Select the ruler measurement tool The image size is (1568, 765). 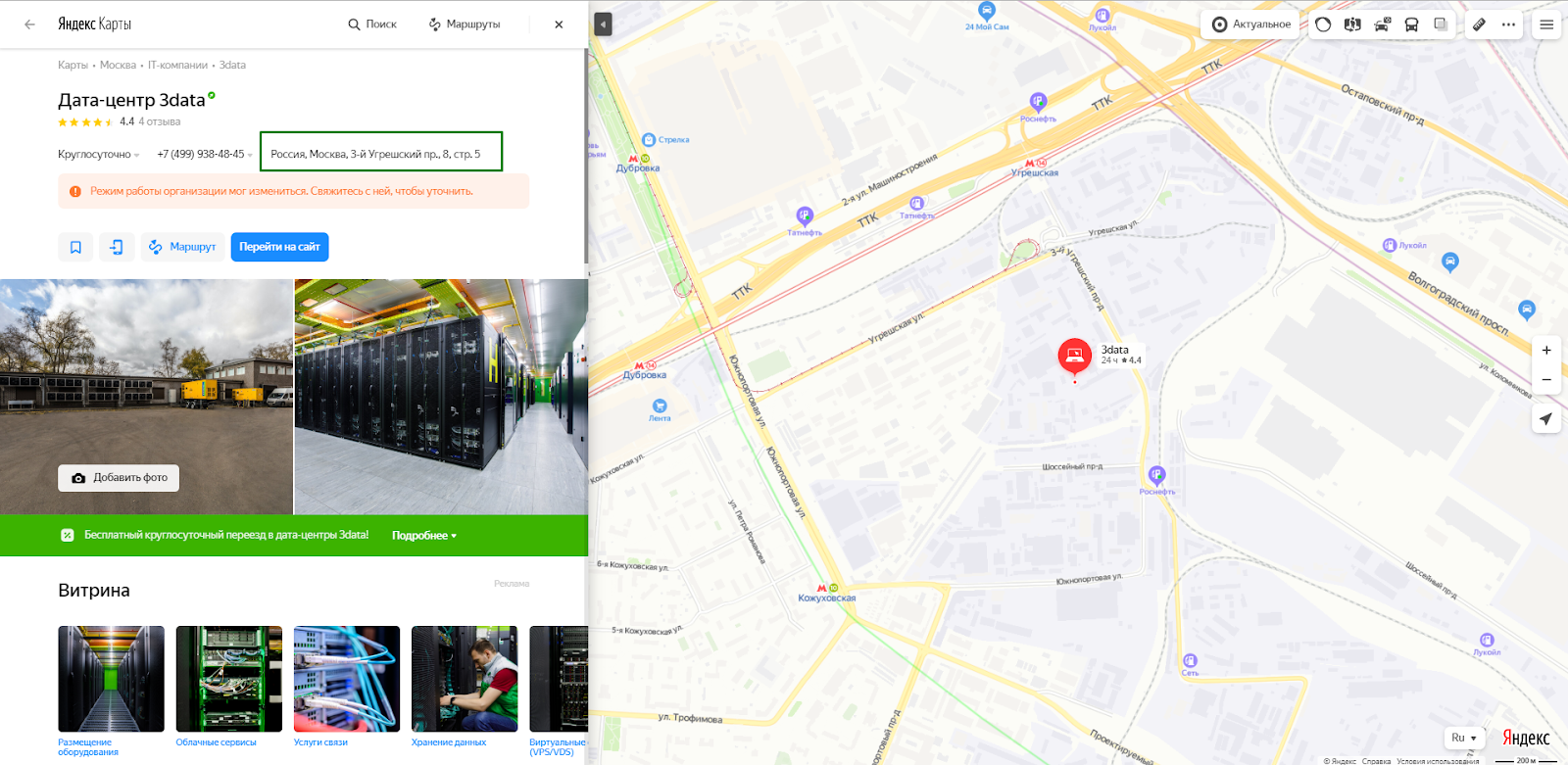point(1480,24)
